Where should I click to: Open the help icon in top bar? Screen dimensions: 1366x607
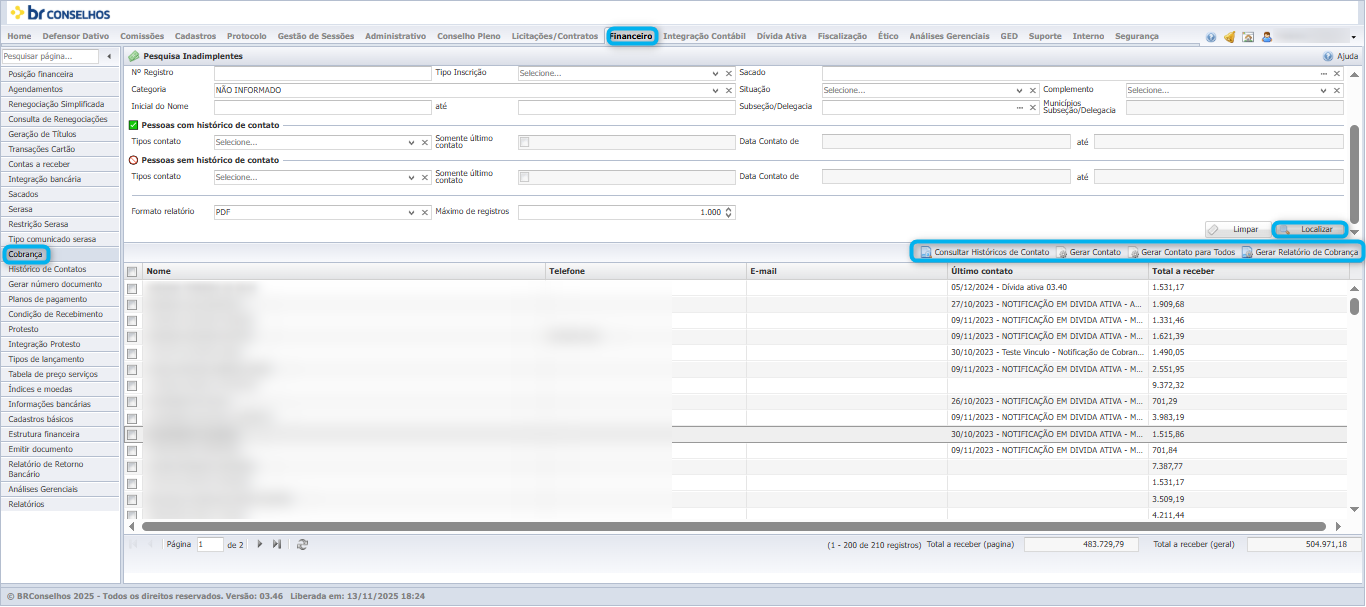[1212, 37]
